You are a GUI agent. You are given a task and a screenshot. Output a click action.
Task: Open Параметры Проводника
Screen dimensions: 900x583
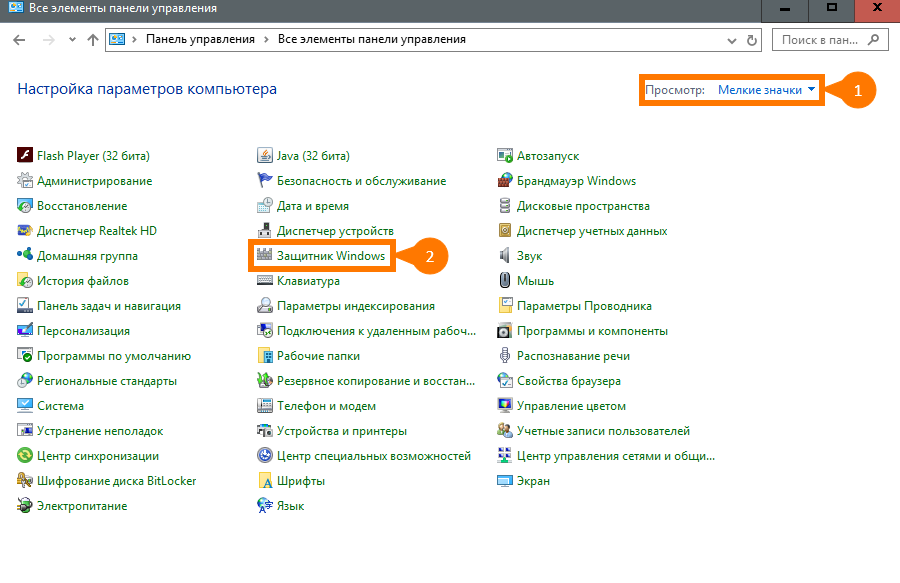[x=584, y=306]
